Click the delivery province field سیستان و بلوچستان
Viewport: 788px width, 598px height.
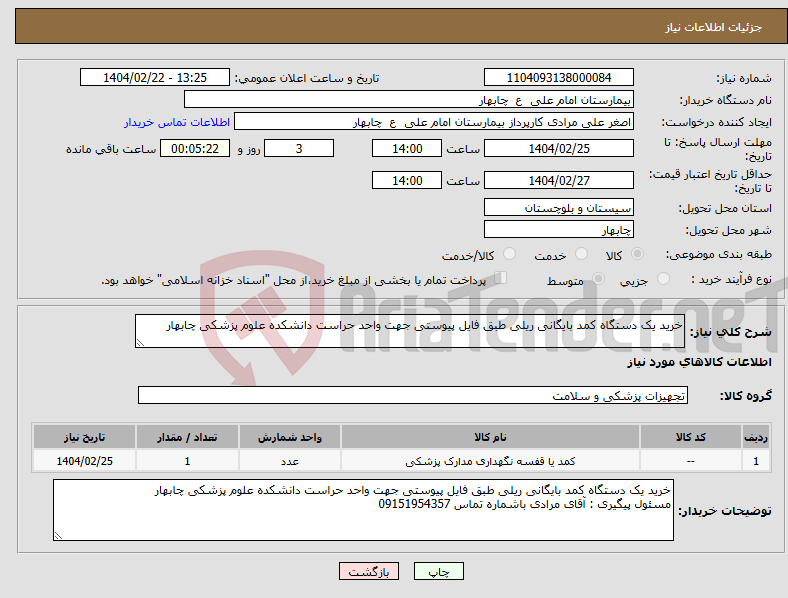click(x=559, y=208)
